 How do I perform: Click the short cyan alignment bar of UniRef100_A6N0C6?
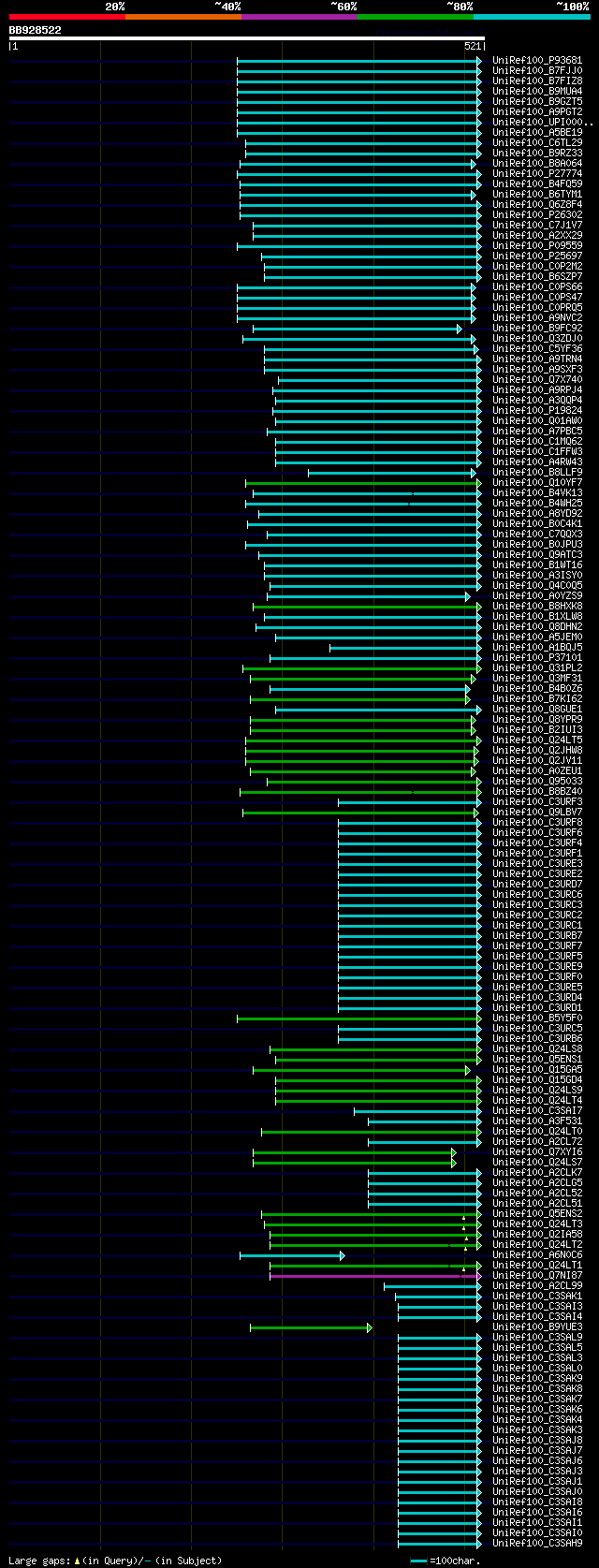point(292,1255)
